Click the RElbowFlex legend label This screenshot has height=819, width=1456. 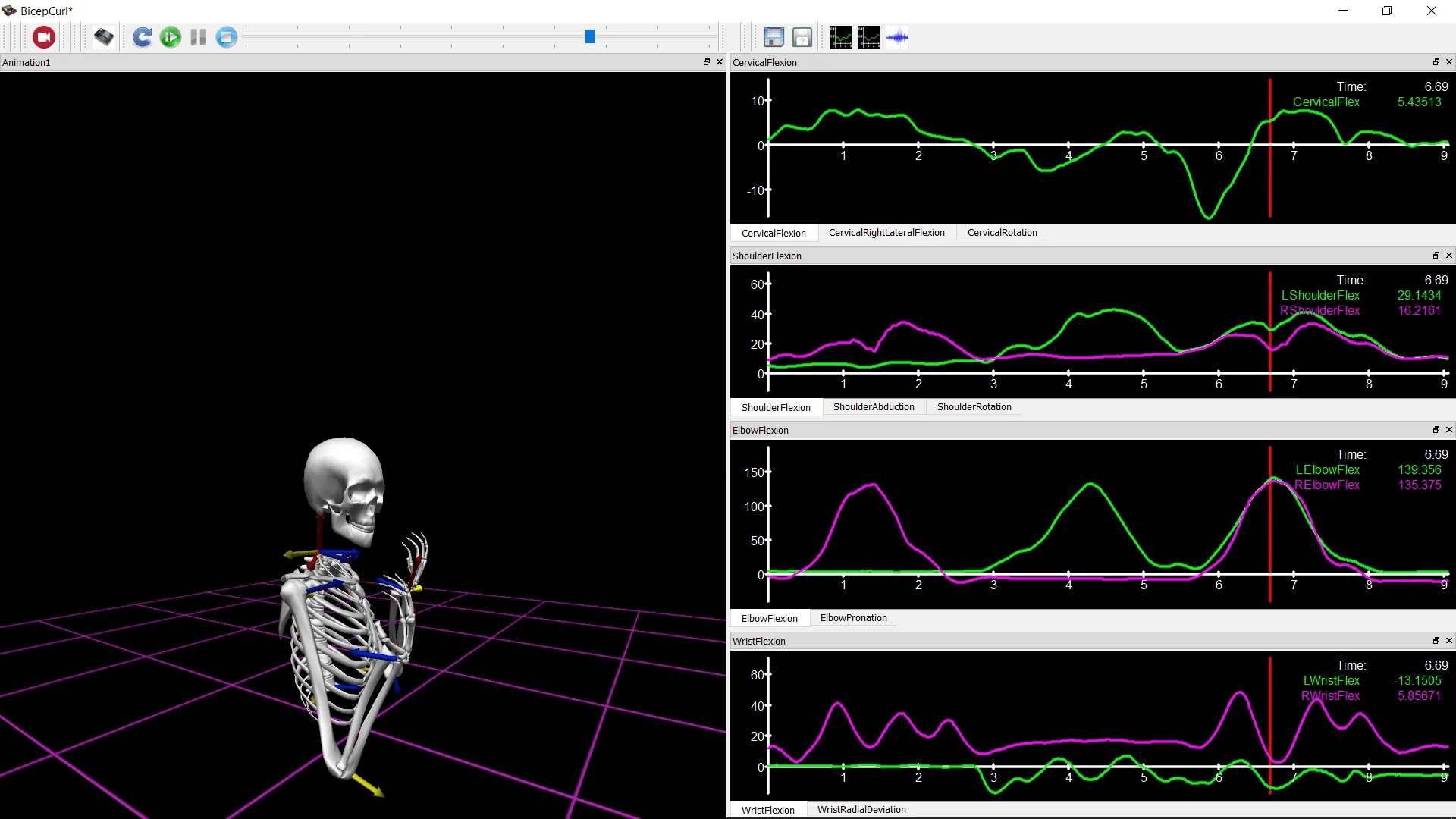(x=1326, y=485)
